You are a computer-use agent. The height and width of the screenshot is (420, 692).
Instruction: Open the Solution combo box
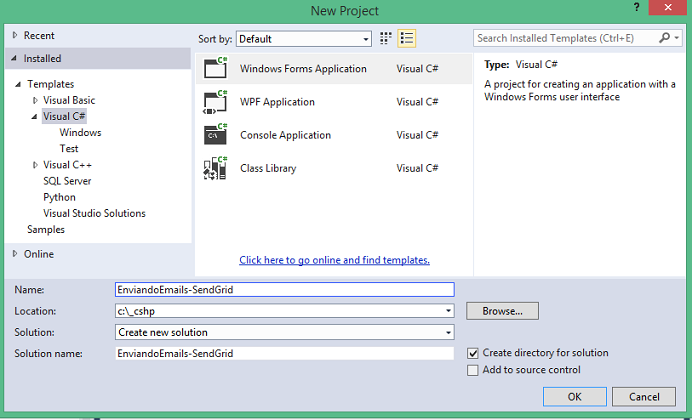point(285,332)
